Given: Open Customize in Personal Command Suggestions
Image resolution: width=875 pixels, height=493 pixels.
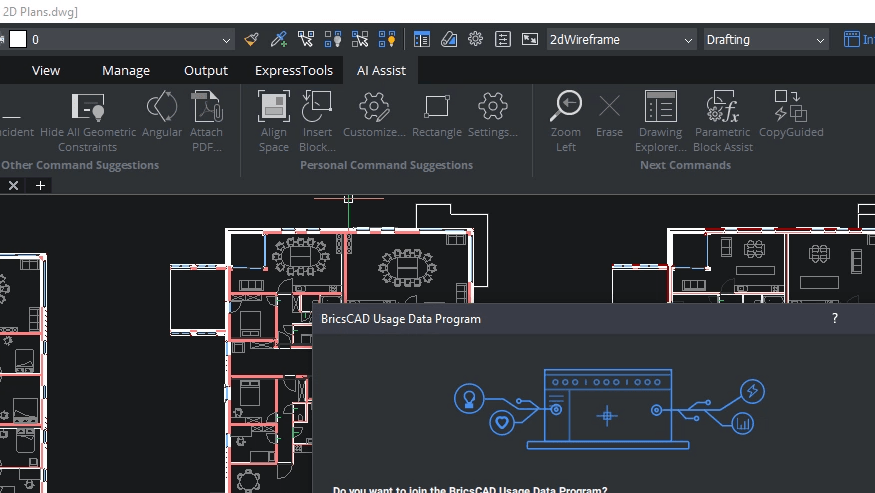Looking at the screenshot, I should click(x=374, y=106).
